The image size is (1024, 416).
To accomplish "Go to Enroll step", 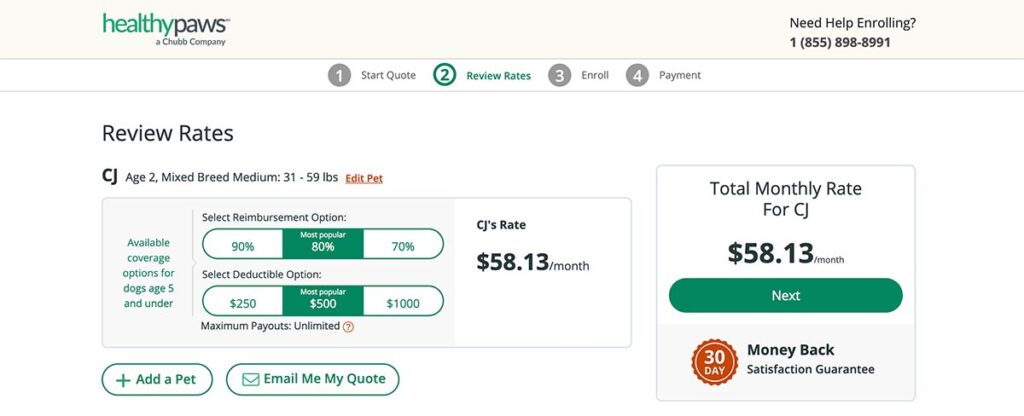I will pos(595,75).
